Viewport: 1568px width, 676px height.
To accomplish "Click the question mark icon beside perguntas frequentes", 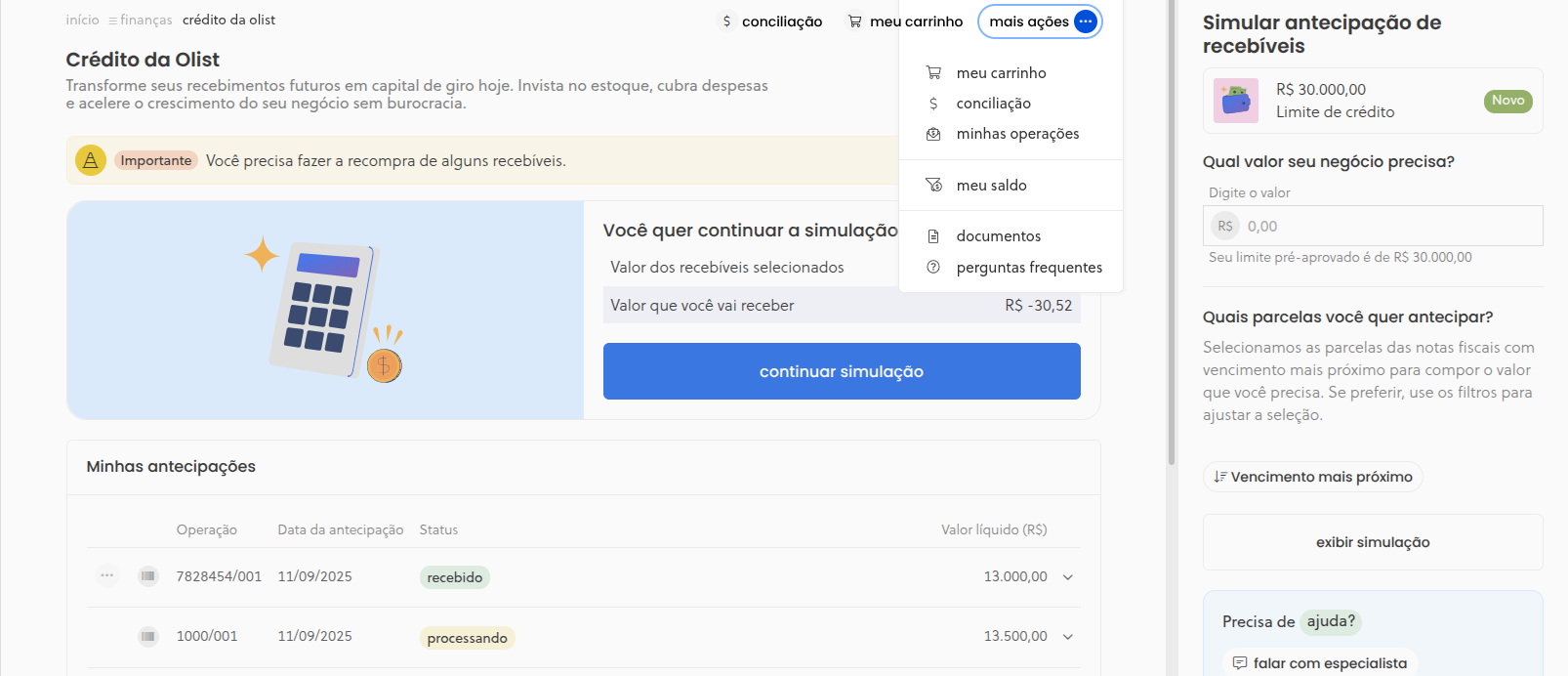I will tap(933, 268).
